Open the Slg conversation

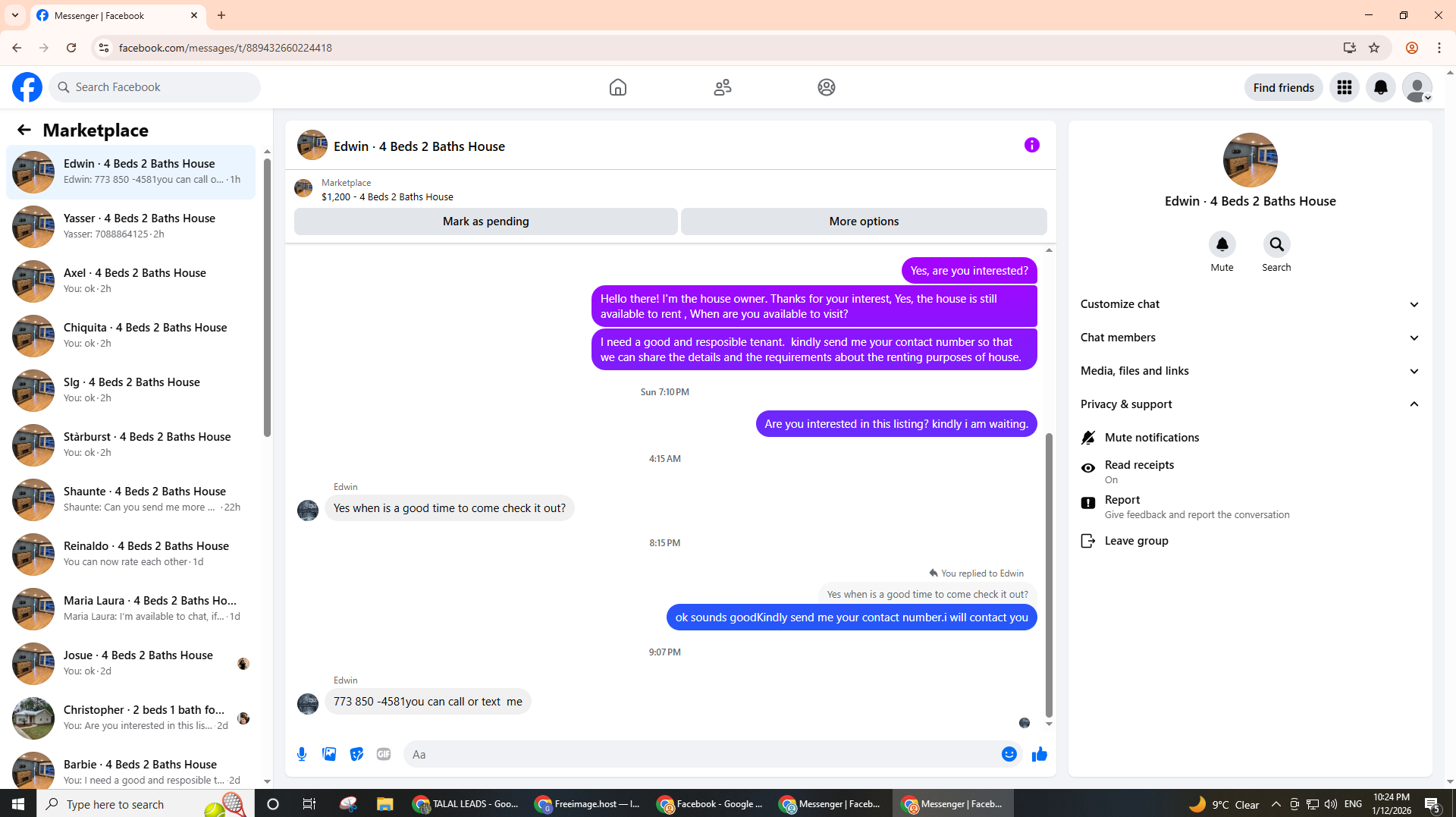click(x=131, y=390)
